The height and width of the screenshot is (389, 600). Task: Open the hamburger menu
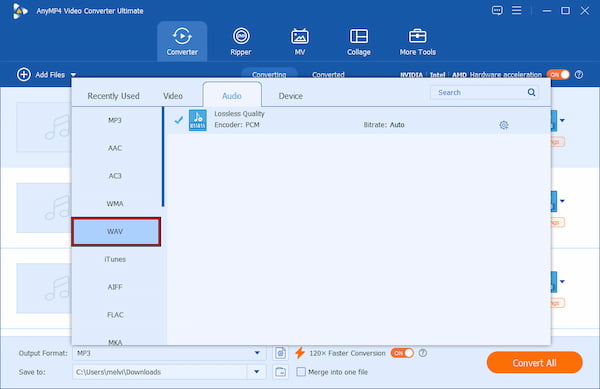[x=517, y=10]
